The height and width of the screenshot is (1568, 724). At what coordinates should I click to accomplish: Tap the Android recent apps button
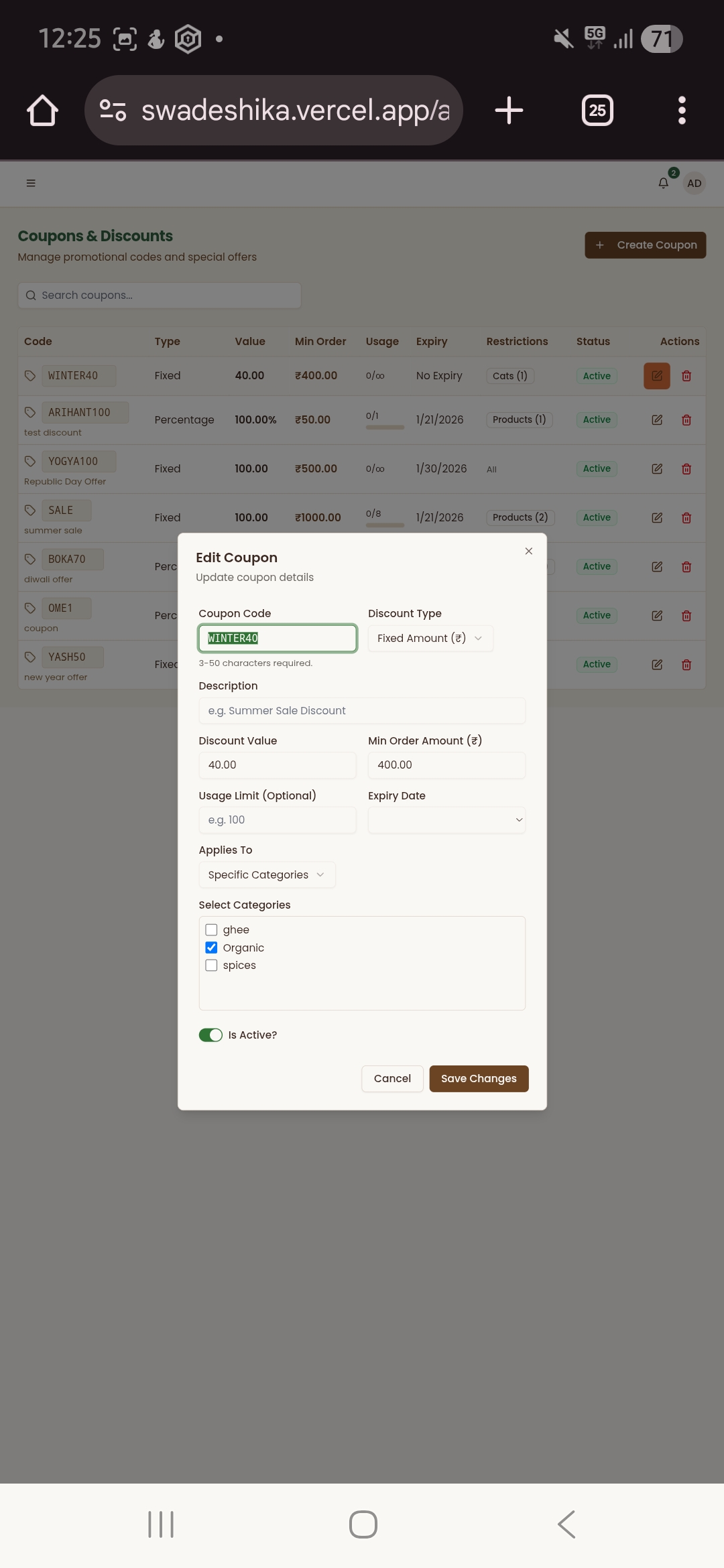tap(161, 1524)
